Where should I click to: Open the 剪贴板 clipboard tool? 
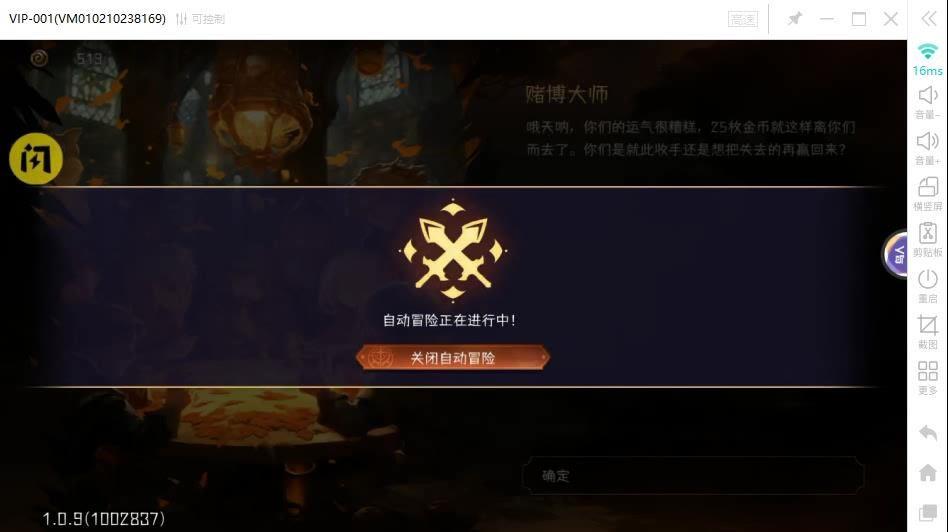coord(927,240)
